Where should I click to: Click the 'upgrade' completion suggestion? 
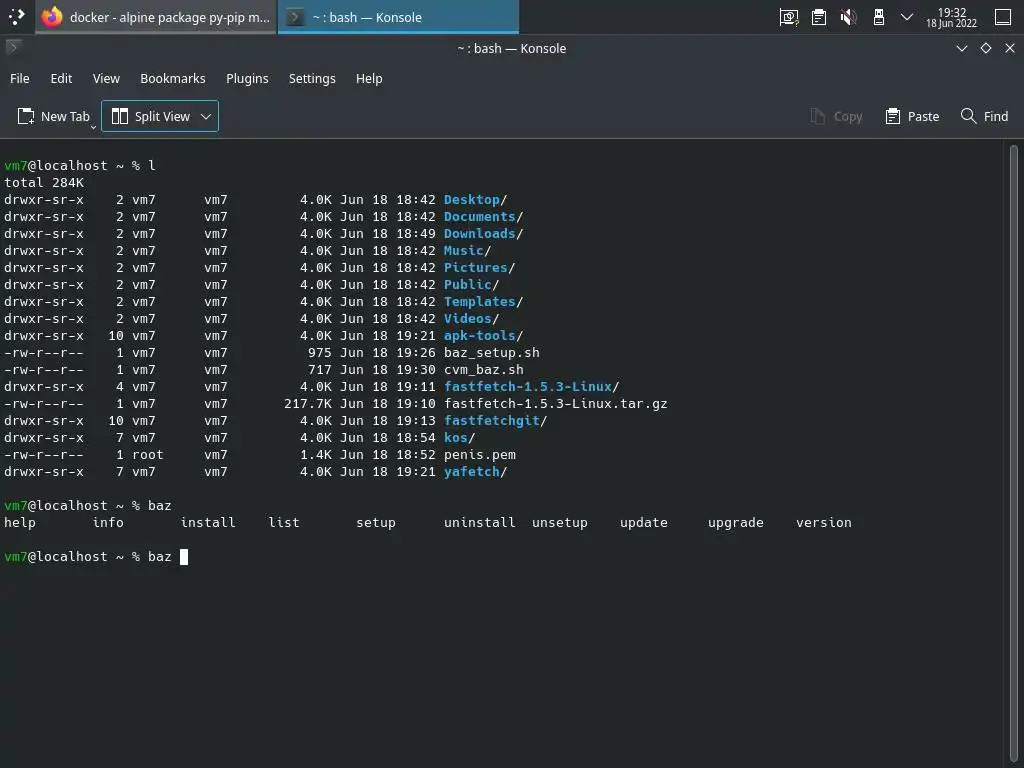[x=735, y=522]
